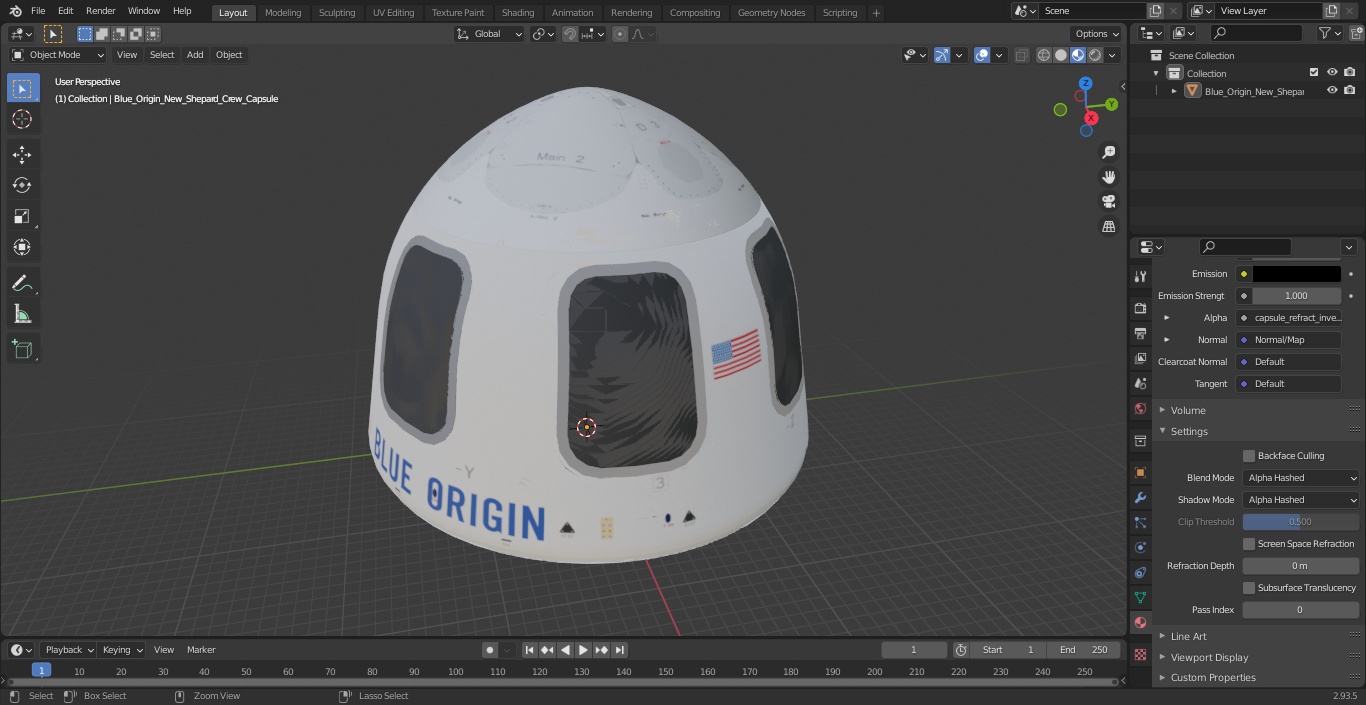Select the Select Box tool
Image resolution: width=1366 pixels, height=705 pixels.
click(22, 88)
